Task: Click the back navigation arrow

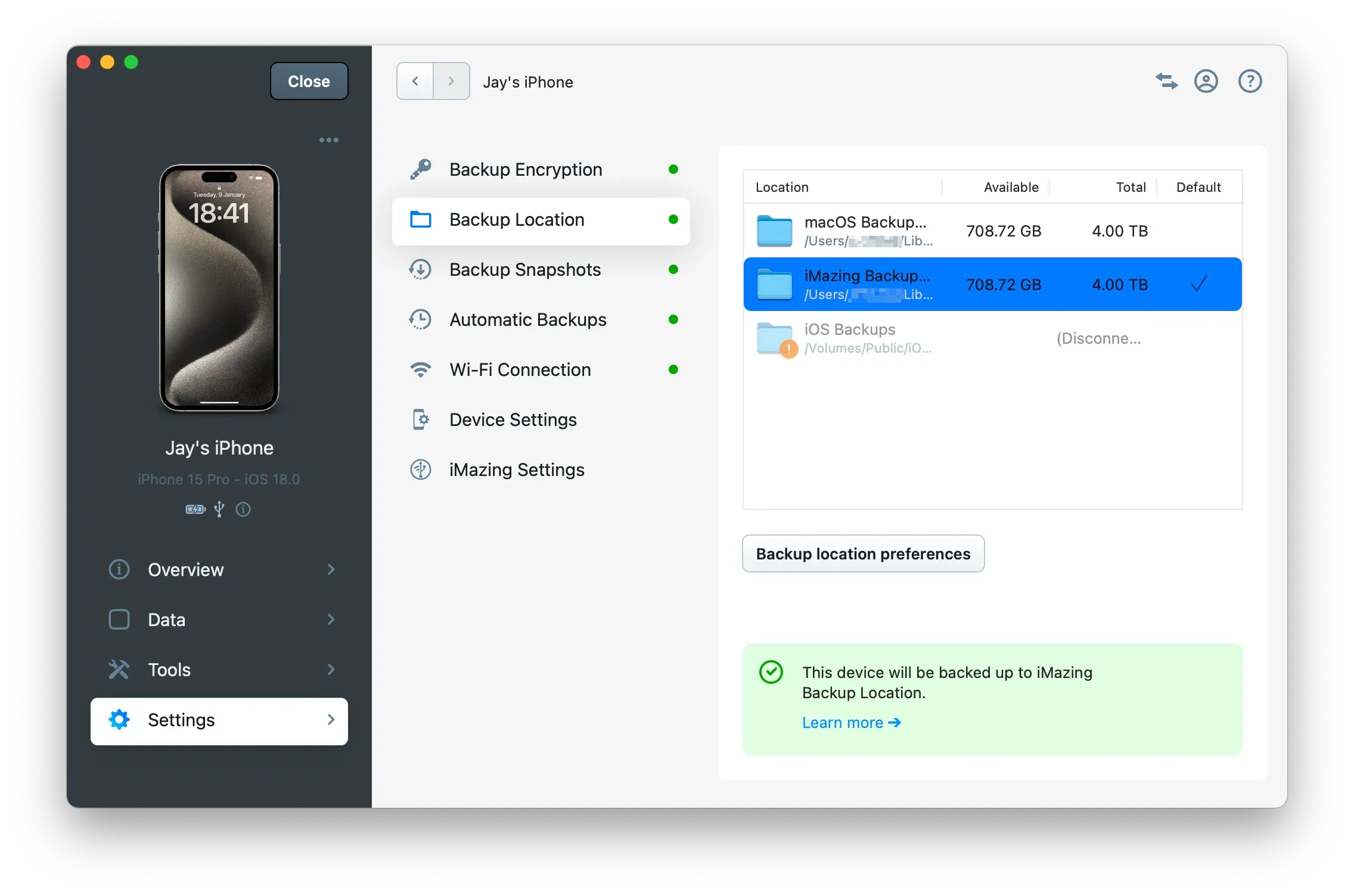Action: (414, 81)
